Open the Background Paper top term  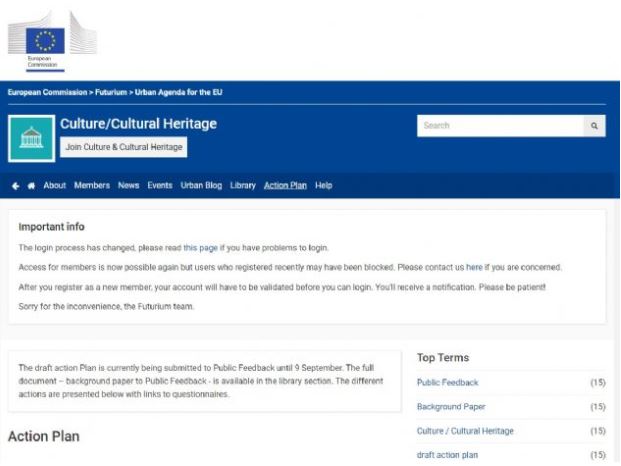[x=451, y=407]
